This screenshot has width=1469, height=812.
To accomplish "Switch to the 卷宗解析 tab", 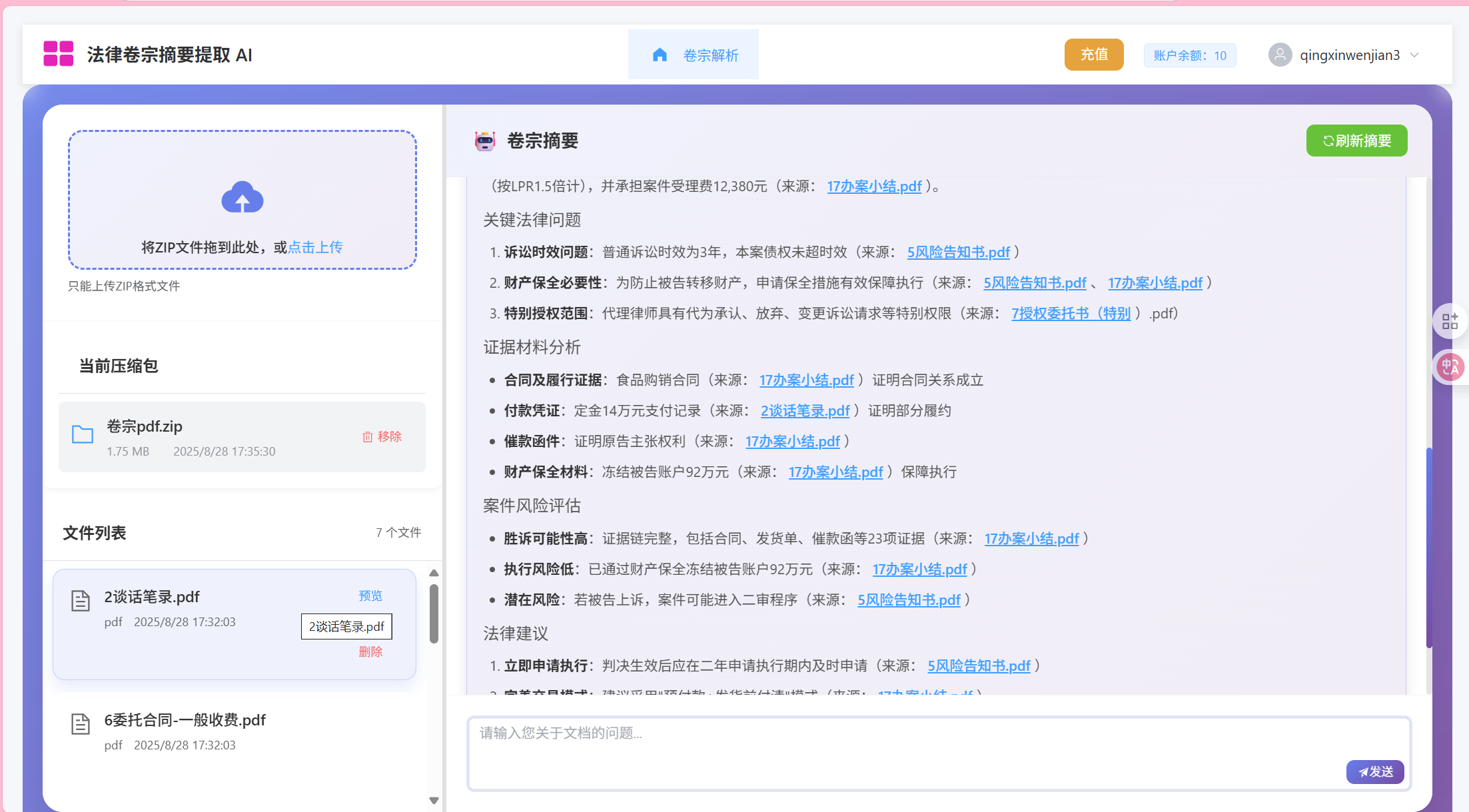I will coord(693,55).
